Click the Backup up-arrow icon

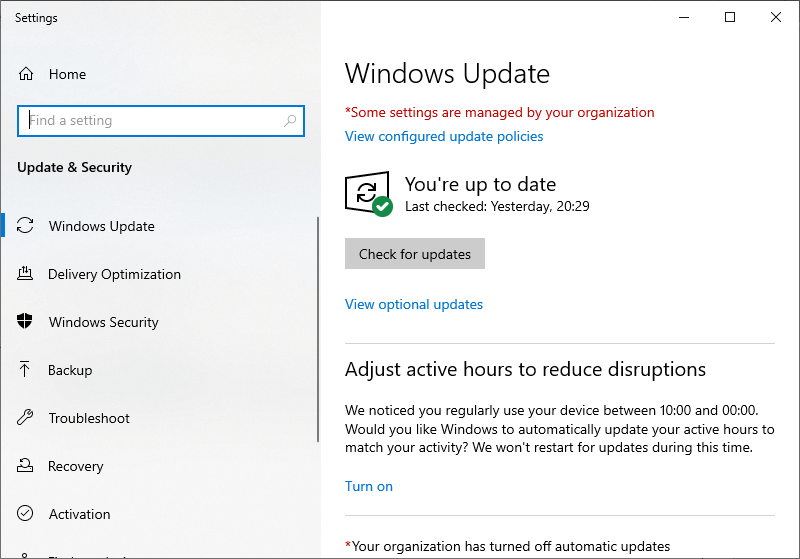click(x=24, y=369)
